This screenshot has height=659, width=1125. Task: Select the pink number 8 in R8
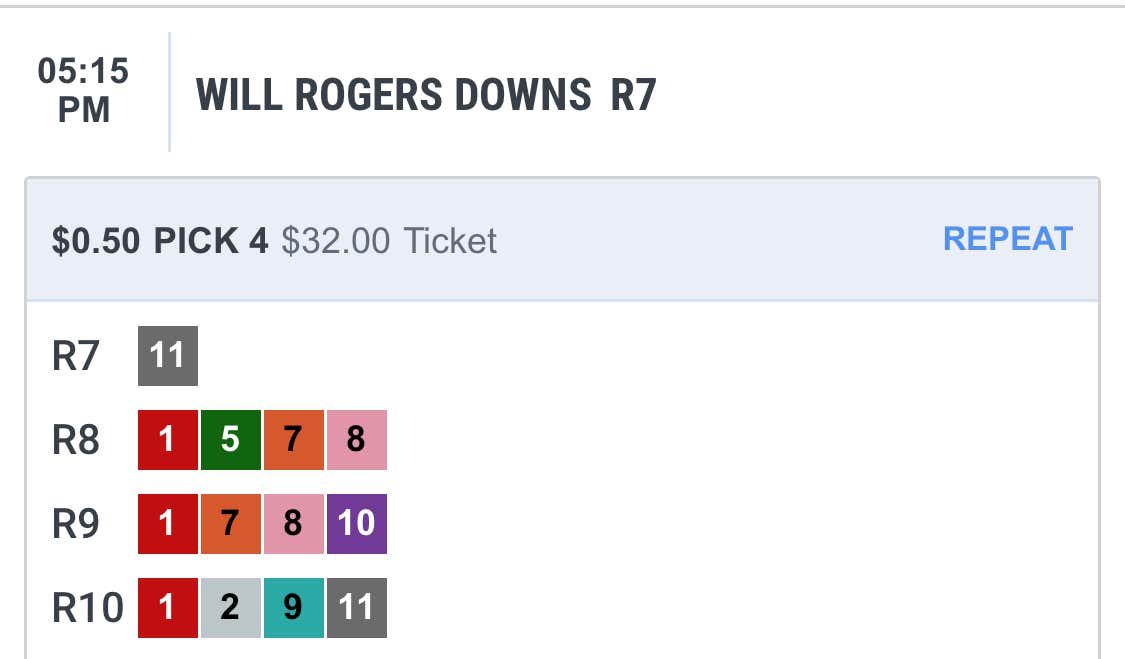357,440
